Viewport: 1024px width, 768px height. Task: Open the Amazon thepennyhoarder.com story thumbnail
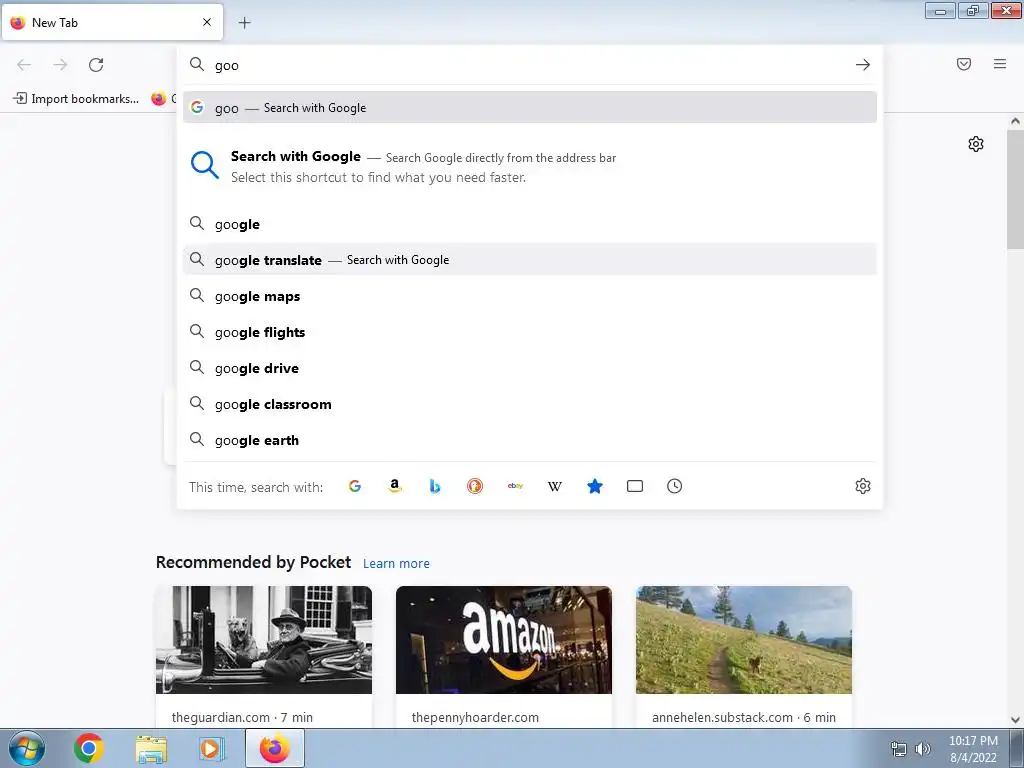click(504, 640)
